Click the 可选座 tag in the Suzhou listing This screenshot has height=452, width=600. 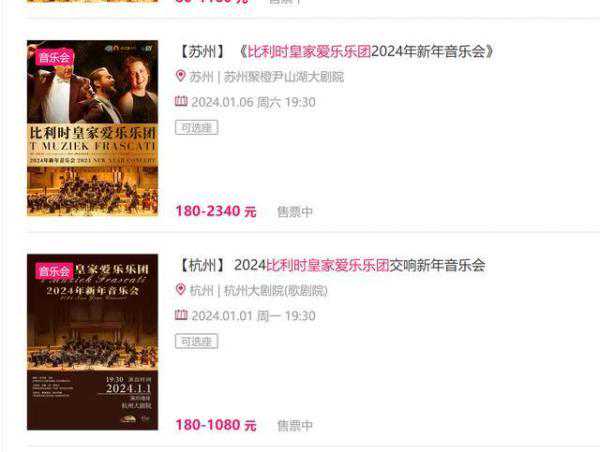tap(197, 128)
